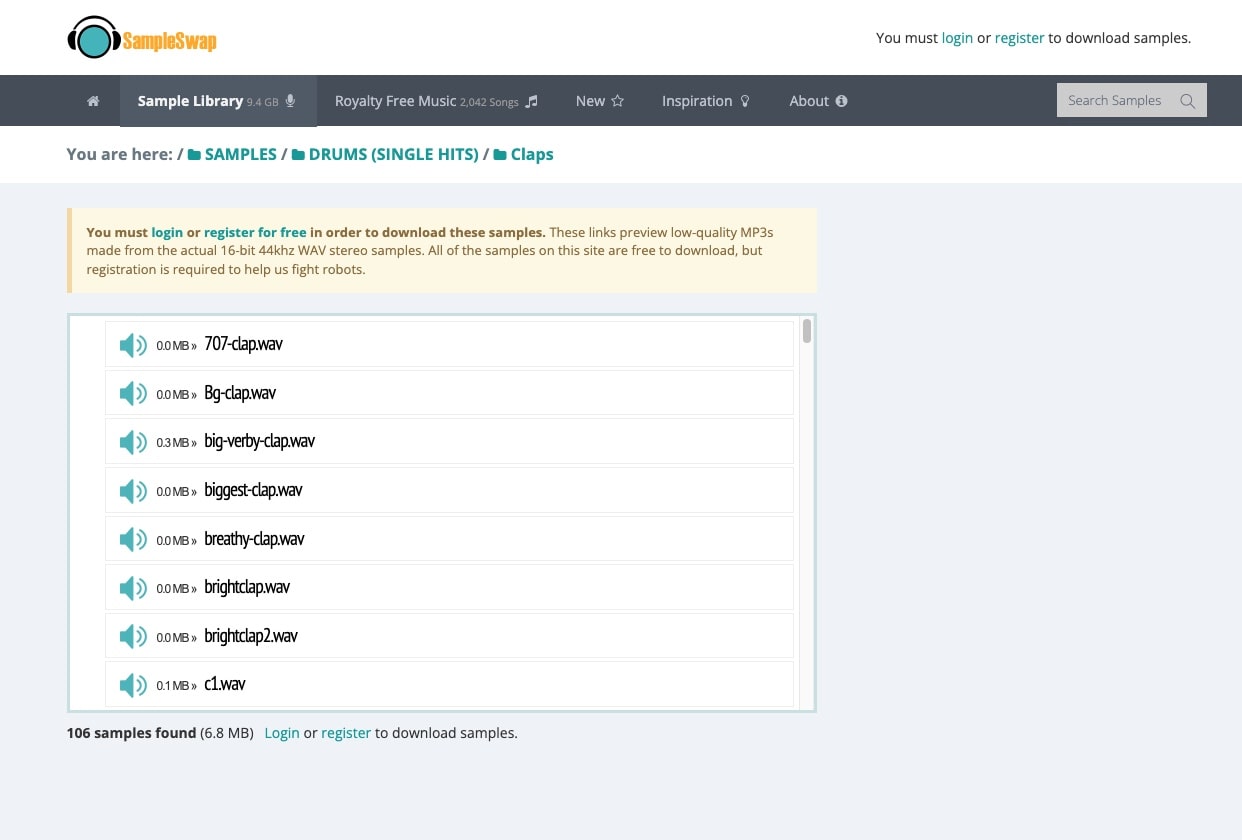This screenshot has height=840, width=1242.
Task: Click the '106 samples found' text
Action: pyautogui.click(x=131, y=733)
